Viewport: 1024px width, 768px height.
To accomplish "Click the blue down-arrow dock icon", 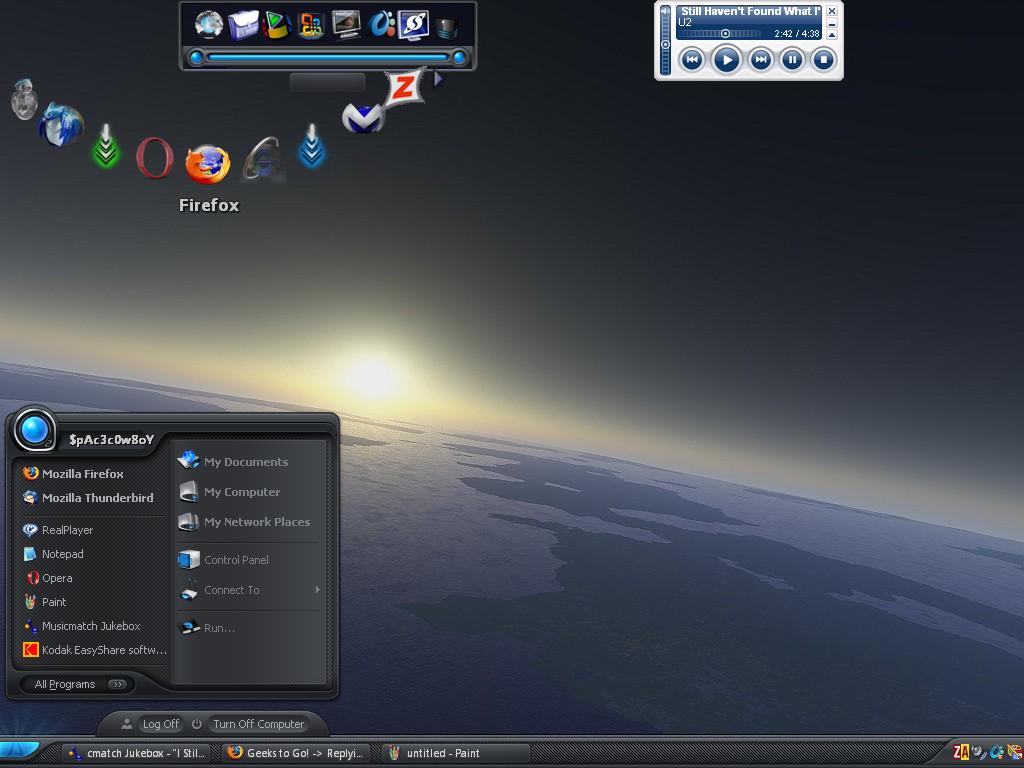I will coord(312,146).
